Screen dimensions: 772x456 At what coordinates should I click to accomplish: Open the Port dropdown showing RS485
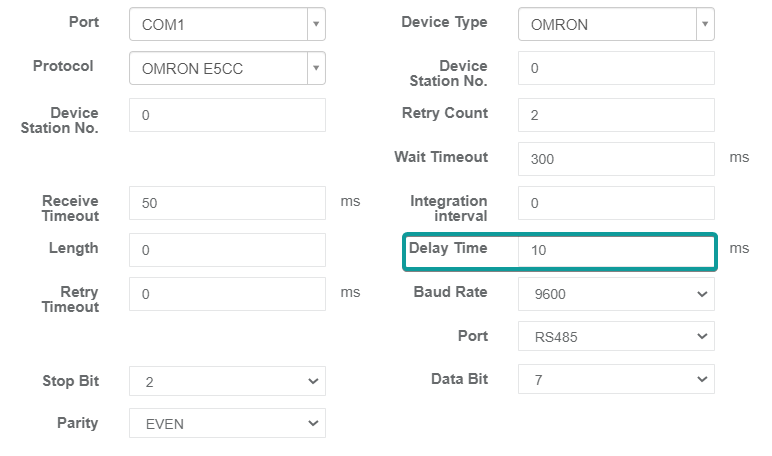pyautogui.click(x=616, y=337)
